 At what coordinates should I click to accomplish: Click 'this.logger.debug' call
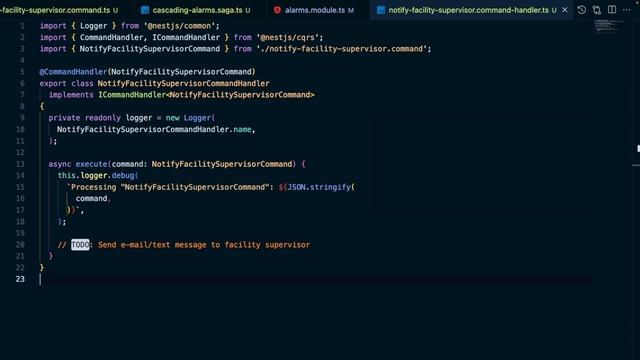point(96,176)
